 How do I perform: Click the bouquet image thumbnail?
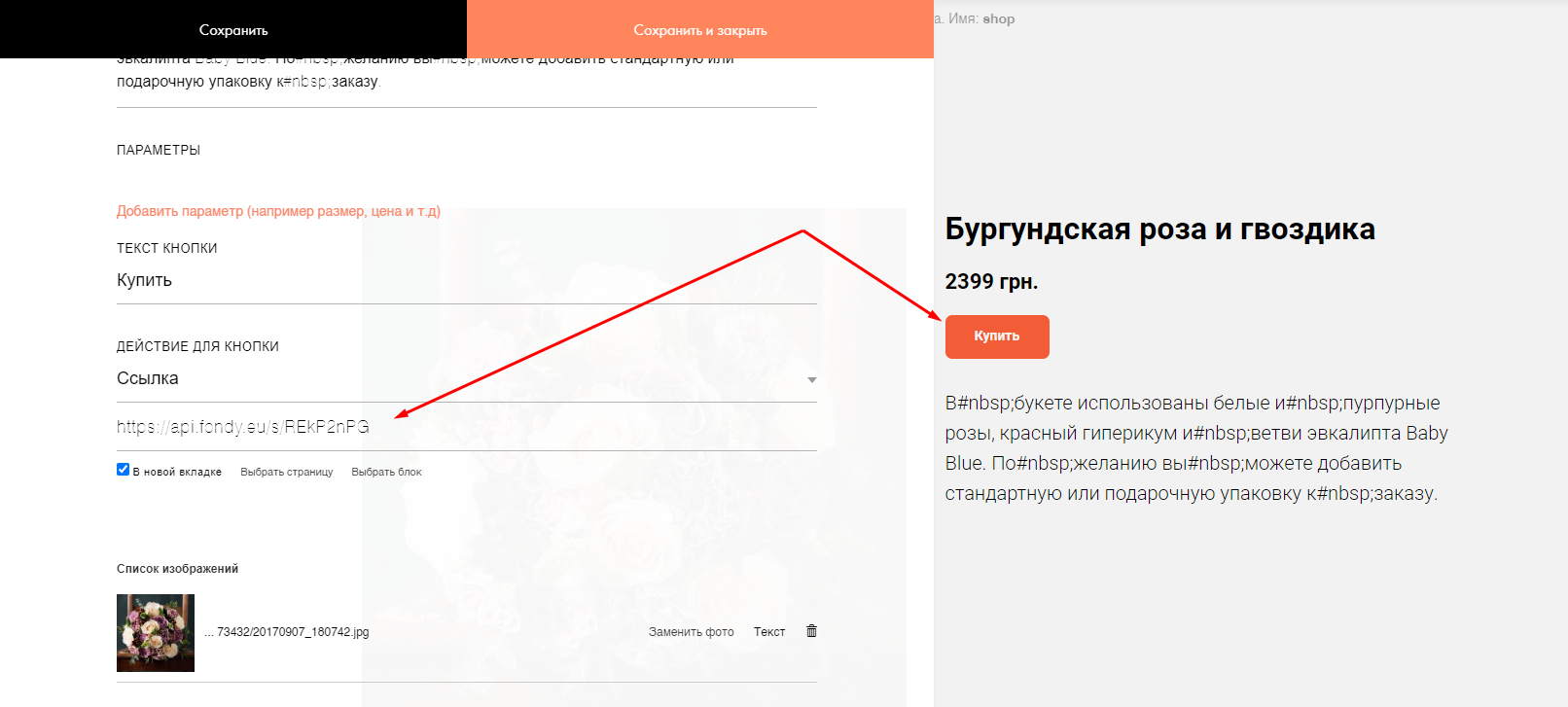click(156, 633)
